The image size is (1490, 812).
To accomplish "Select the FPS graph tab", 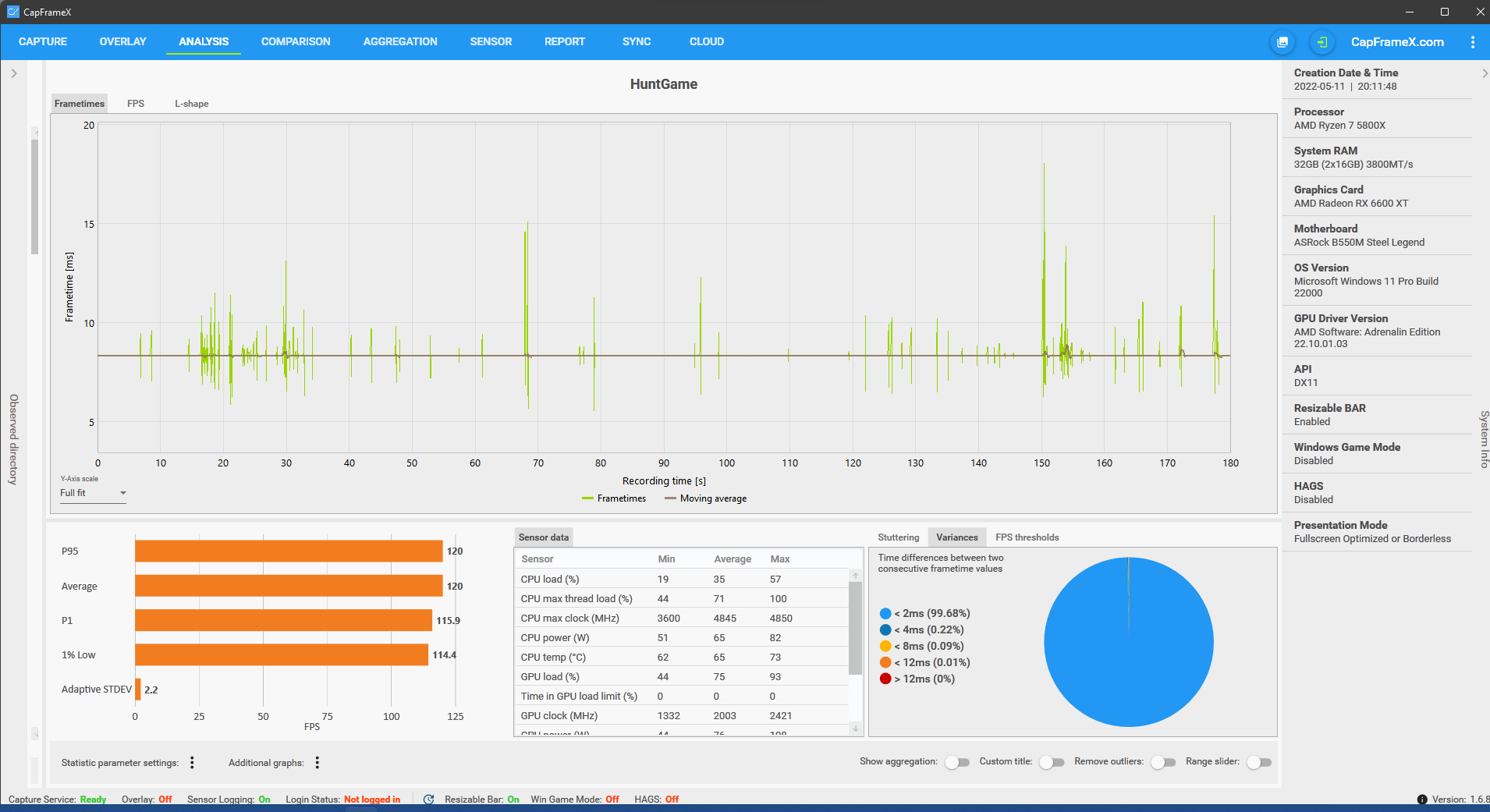I will (x=136, y=104).
